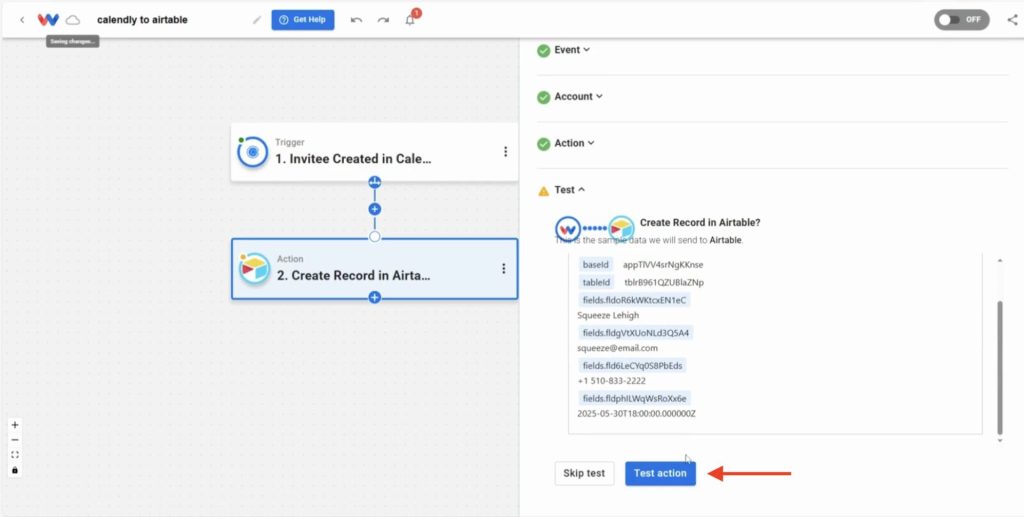Click the cloud save status icon
The width and height of the screenshot is (1024, 517).
tap(73, 20)
